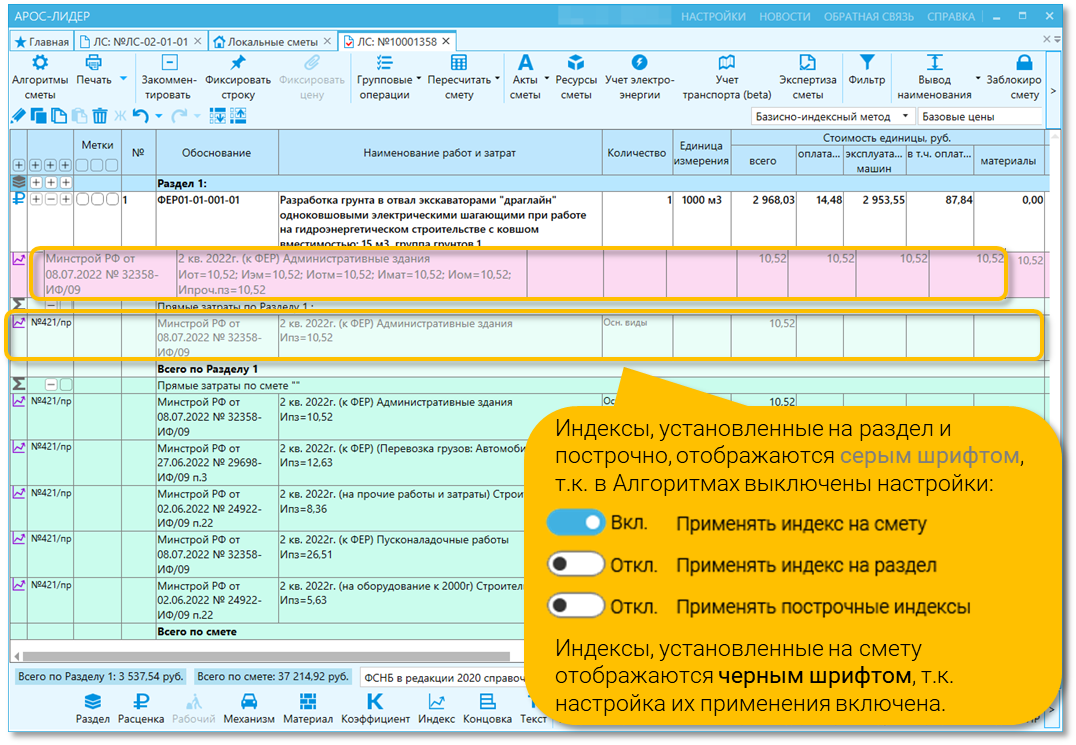Open ОБРАТНАЯ СВЯЗЬ menu
The image size is (1076, 745).
869,16
